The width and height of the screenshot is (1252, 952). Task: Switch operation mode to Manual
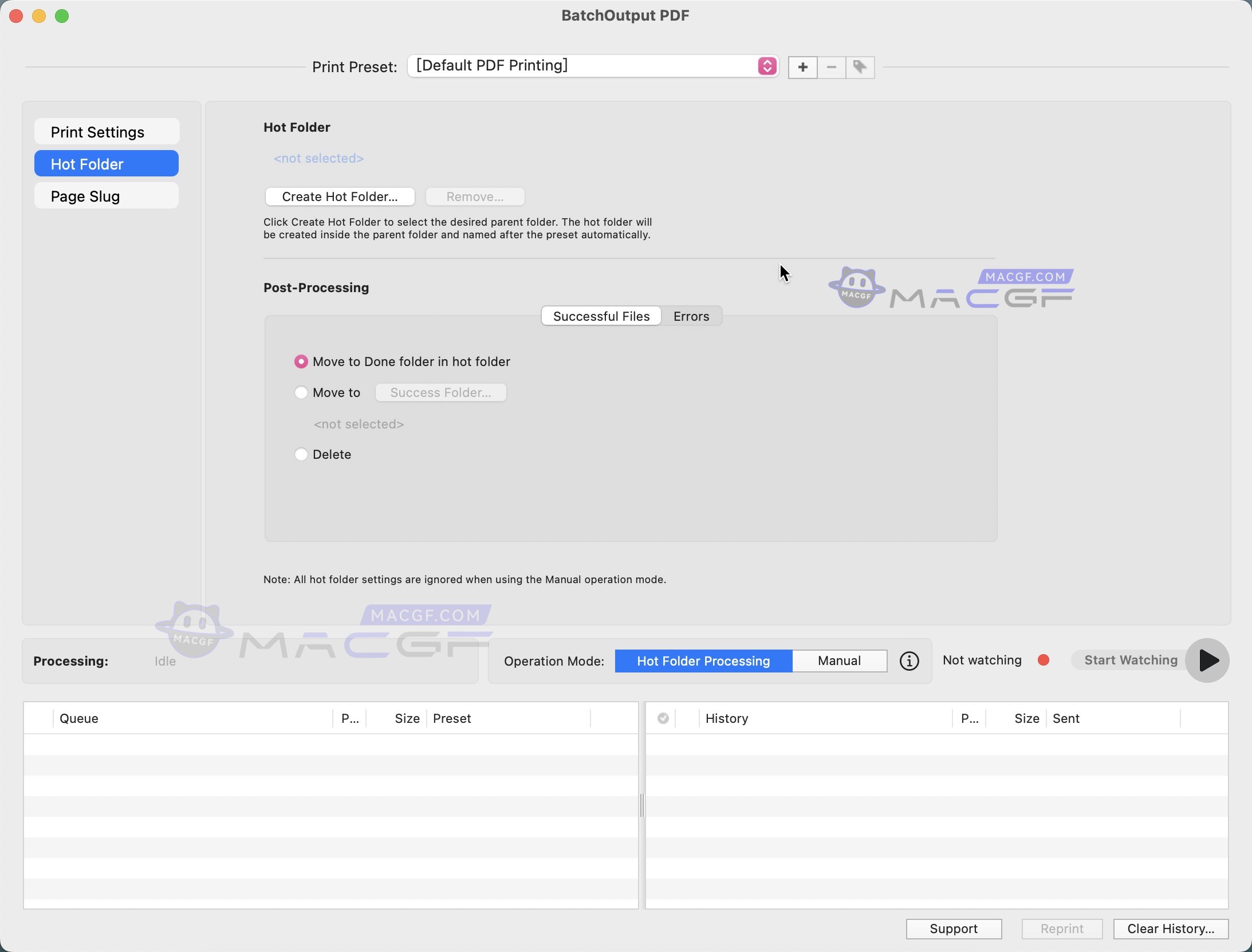point(839,661)
